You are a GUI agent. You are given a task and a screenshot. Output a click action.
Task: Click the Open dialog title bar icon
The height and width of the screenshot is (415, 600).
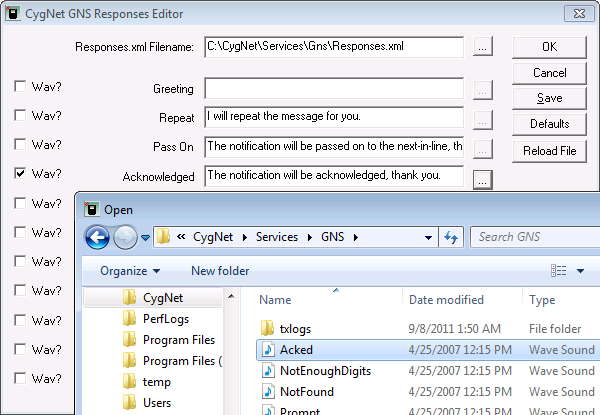[x=92, y=209]
